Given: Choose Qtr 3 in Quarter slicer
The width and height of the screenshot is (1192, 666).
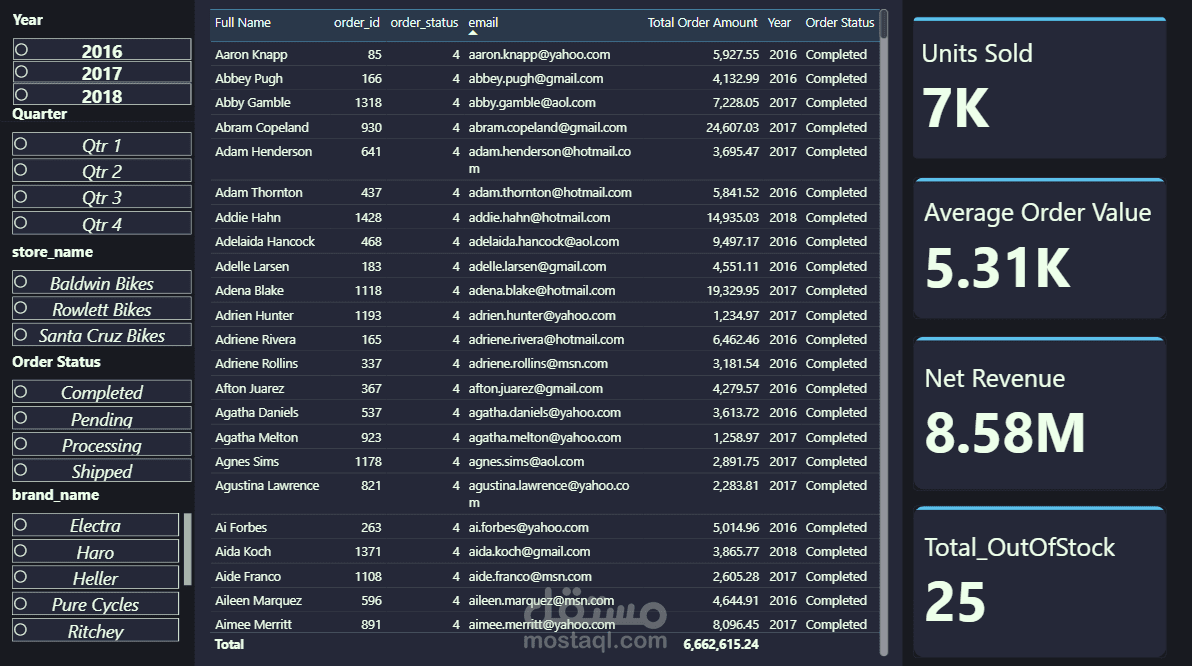Looking at the screenshot, I should 102,197.
